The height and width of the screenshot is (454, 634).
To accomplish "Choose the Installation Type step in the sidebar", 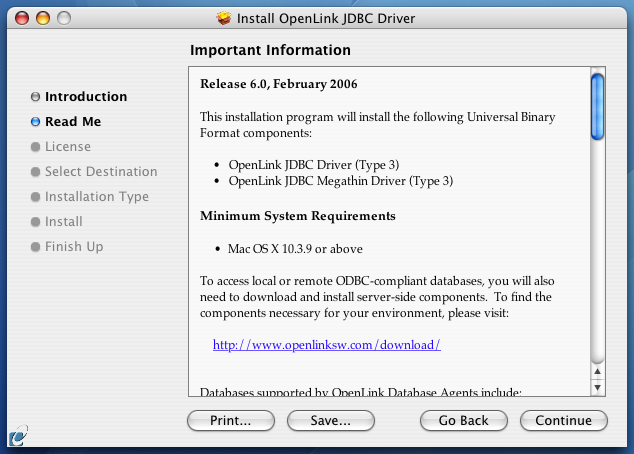I will (96, 197).
